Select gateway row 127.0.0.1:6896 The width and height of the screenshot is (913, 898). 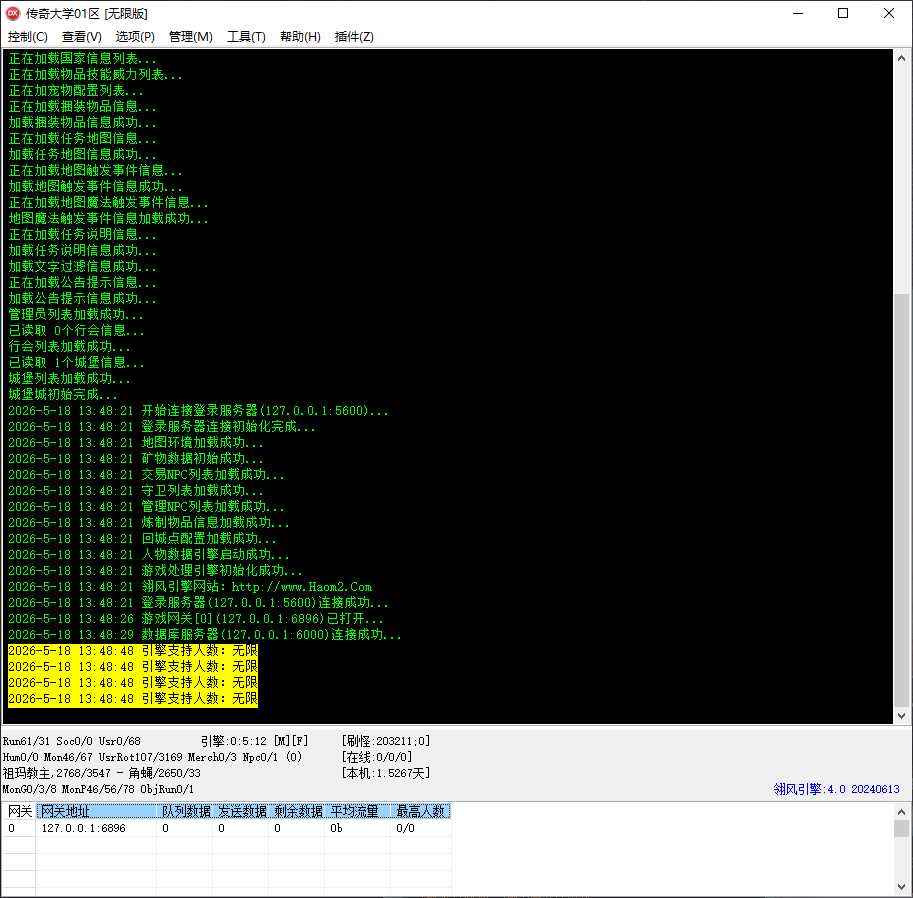coord(226,828)
